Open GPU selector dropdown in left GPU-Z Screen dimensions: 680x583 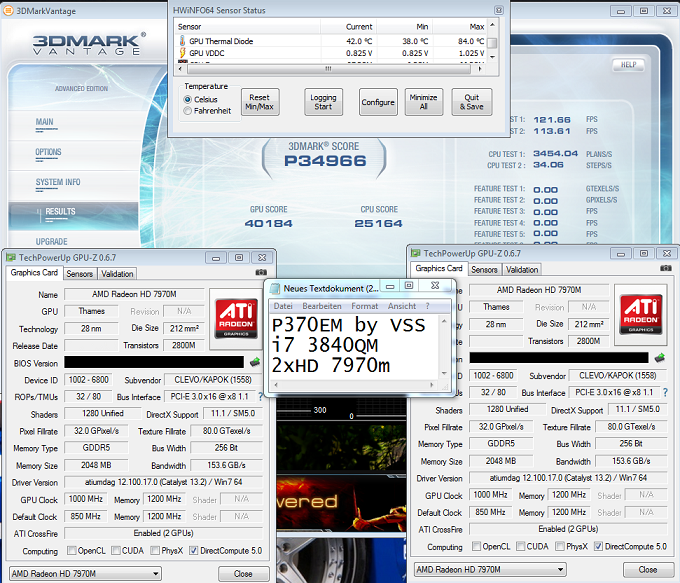pyautogui.click(x=85, y=573)
